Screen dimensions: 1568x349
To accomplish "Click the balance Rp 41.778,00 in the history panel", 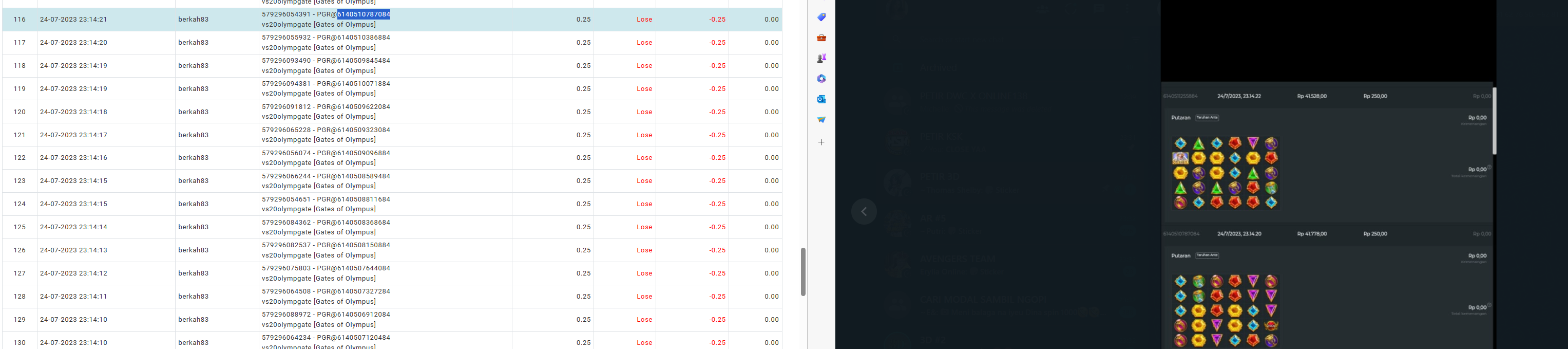I will pos(1312,234).
